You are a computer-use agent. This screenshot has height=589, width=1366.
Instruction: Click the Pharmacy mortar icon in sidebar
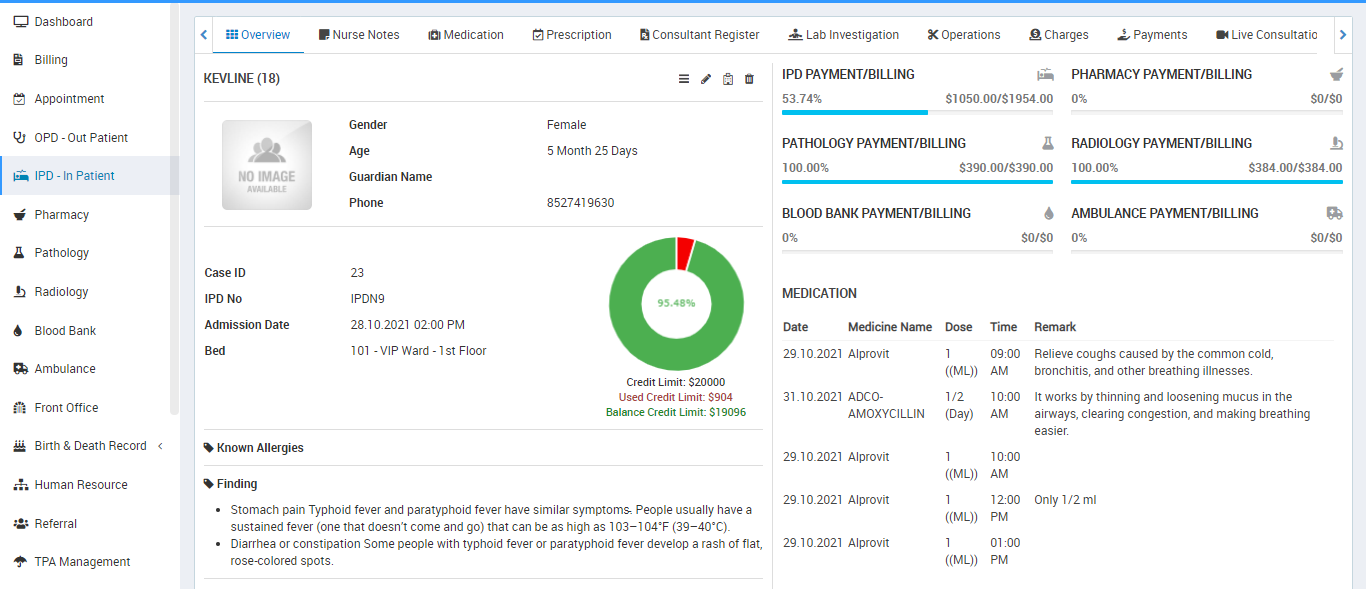click(x=20, y=215)
